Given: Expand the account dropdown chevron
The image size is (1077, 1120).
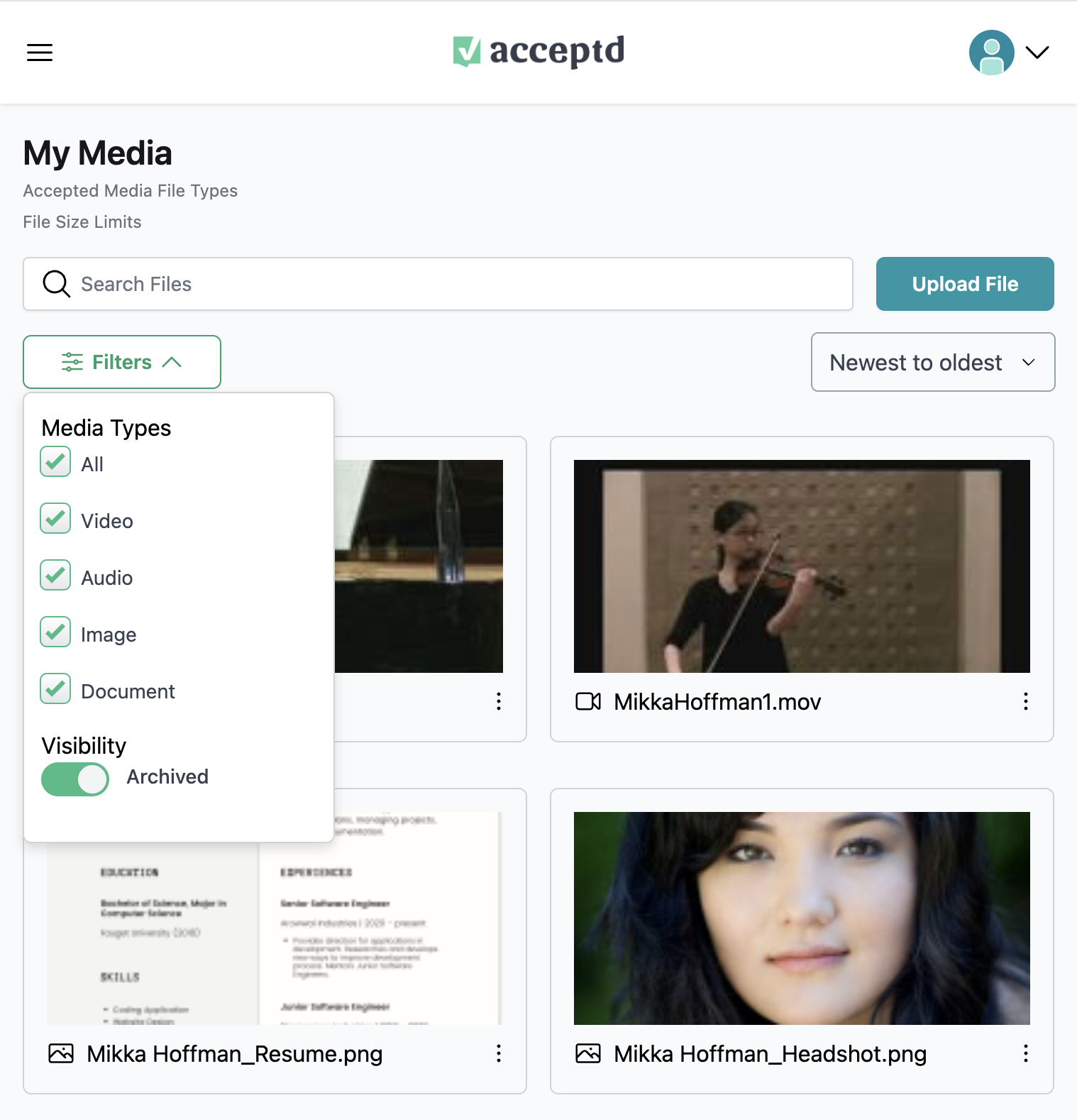Looking at the screenshot, I should pos(1037,53).
